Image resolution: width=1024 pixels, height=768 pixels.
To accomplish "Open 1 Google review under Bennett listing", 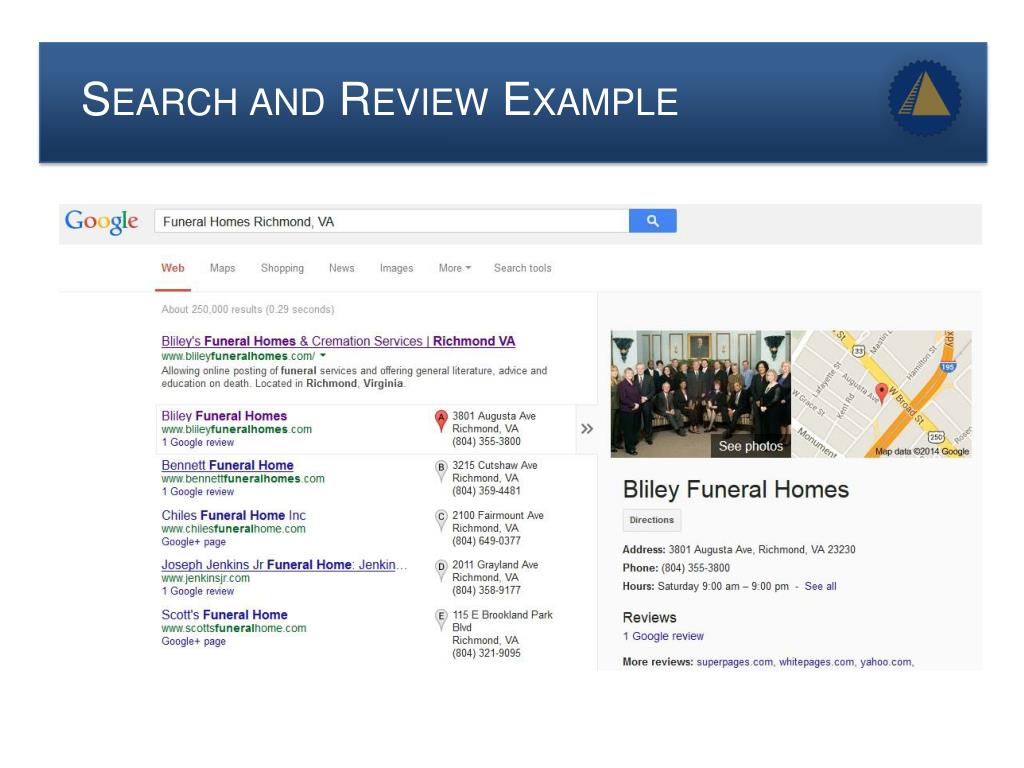I will 197,492.
